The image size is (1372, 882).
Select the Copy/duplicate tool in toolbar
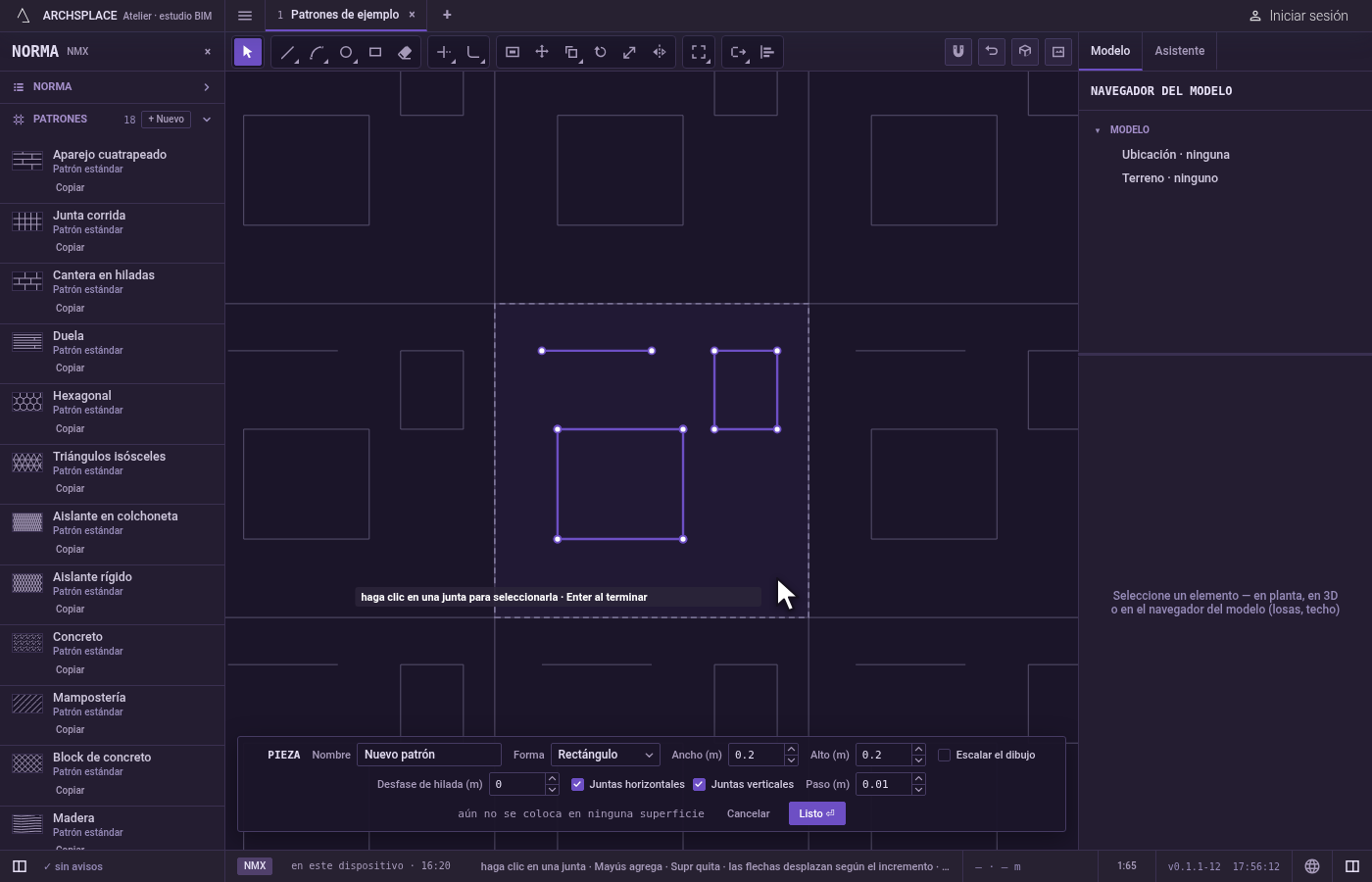571,52
